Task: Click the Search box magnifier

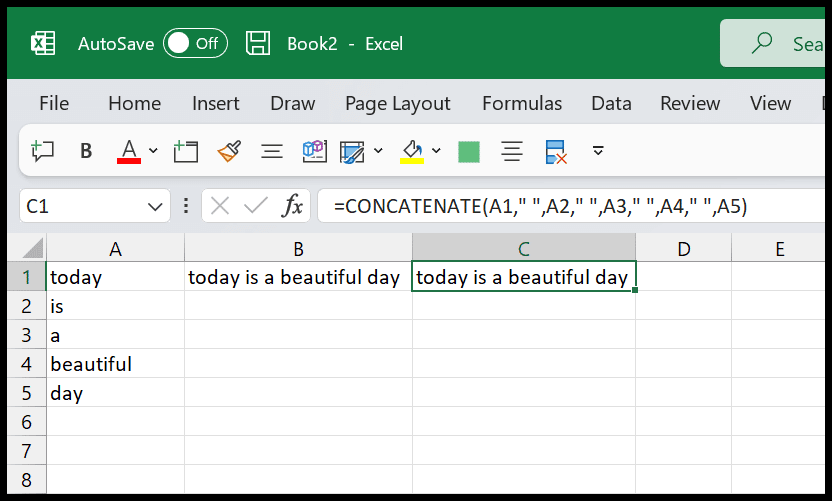Action: [762, 43]
